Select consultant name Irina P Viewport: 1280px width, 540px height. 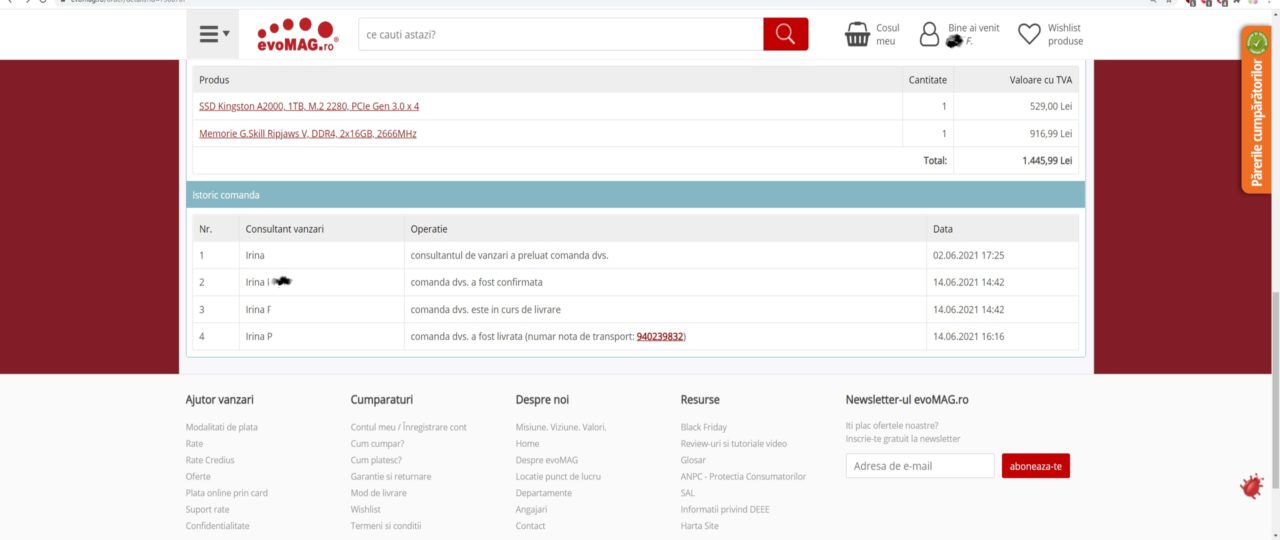coord(258,337)
